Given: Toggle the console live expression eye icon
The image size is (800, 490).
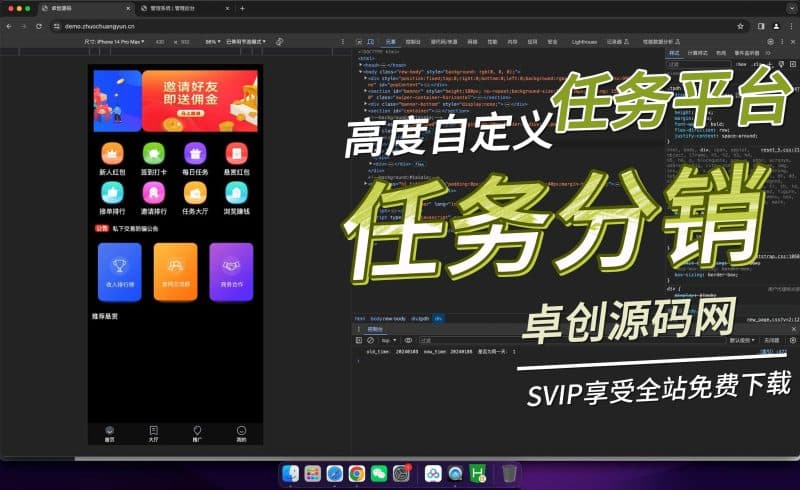Looking at the screenshot, I should 408,340.
